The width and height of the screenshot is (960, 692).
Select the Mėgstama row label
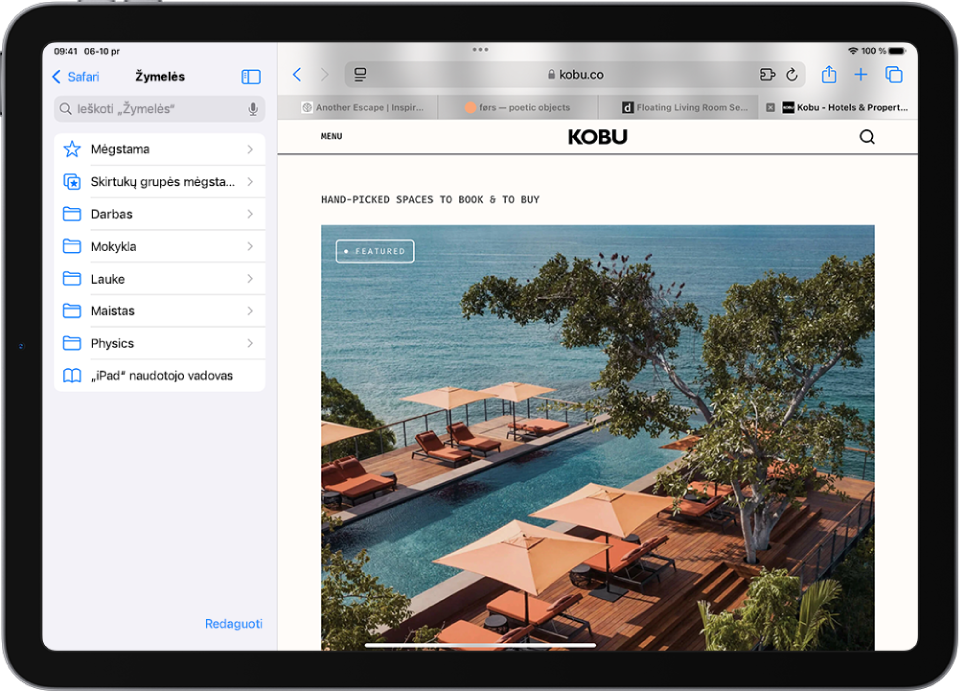120,149
